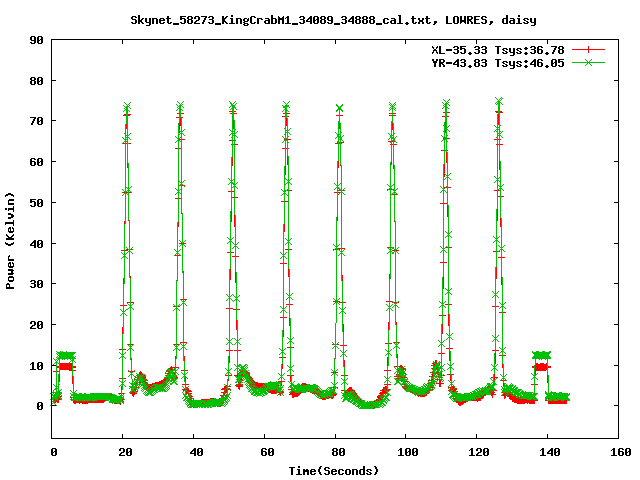This screenshot has width=640, height=480.
Task: Click the y-axis tick label 10
Action: (x=36, y=366)
